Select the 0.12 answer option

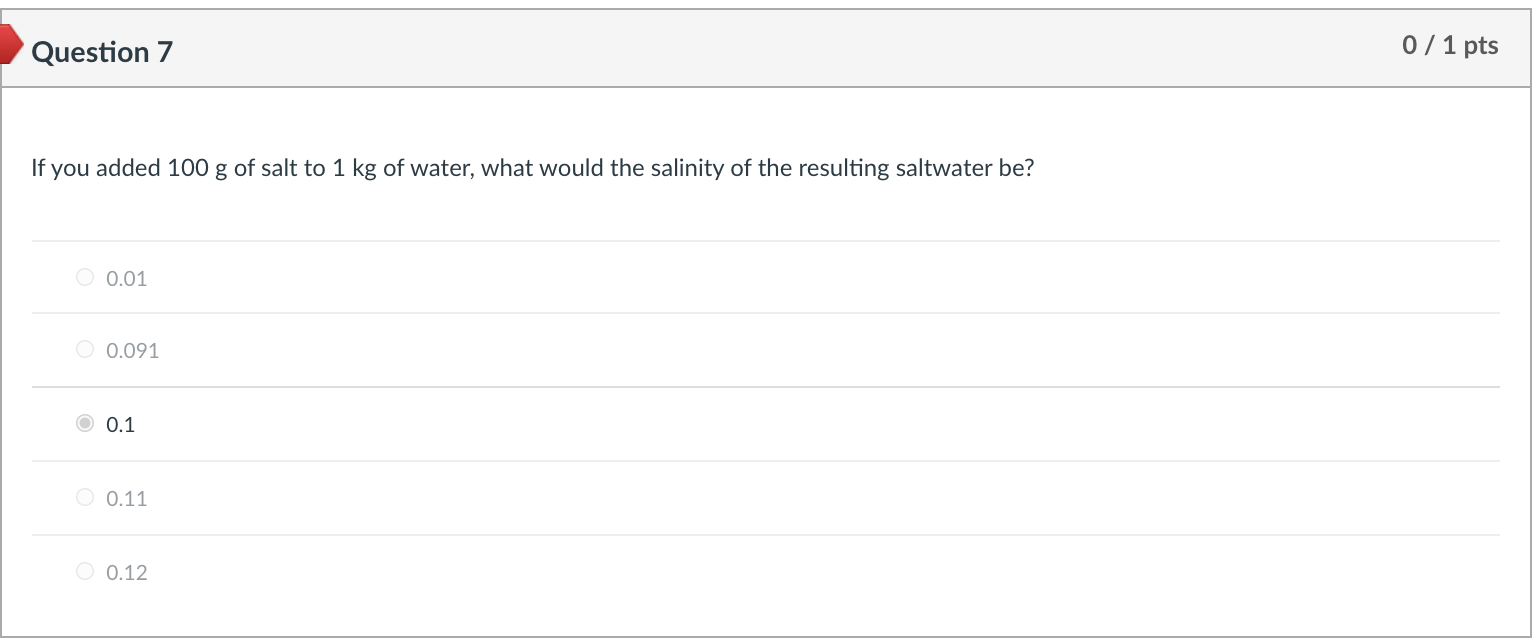[85, 570]
